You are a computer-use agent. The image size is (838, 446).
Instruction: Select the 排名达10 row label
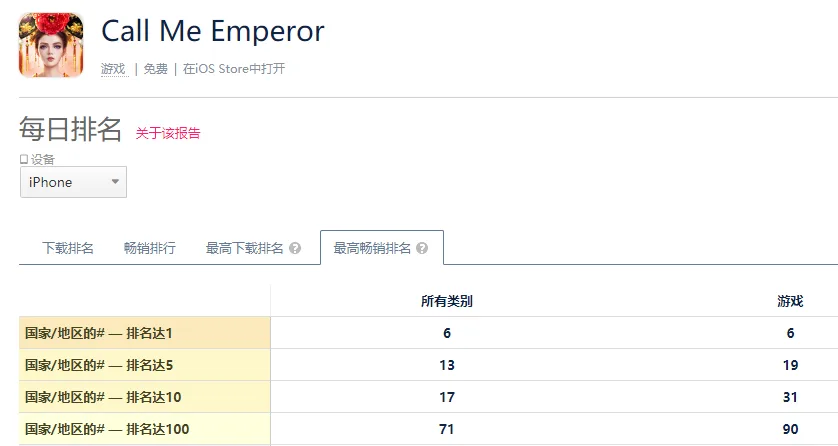pos(103,397)
